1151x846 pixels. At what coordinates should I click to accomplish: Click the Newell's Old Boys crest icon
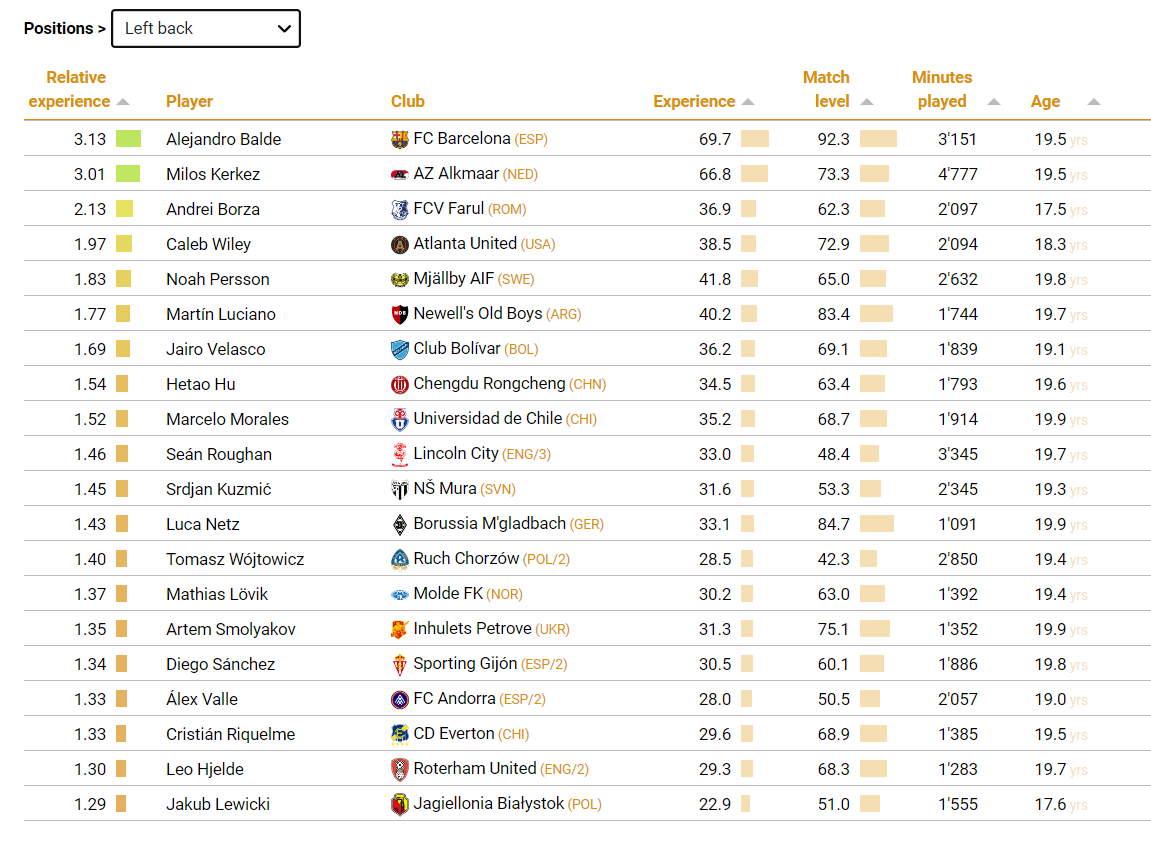coord(400,315)
